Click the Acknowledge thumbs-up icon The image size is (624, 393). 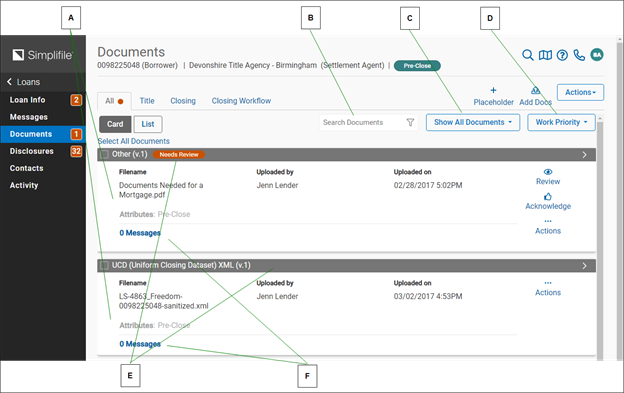(548, 196)
